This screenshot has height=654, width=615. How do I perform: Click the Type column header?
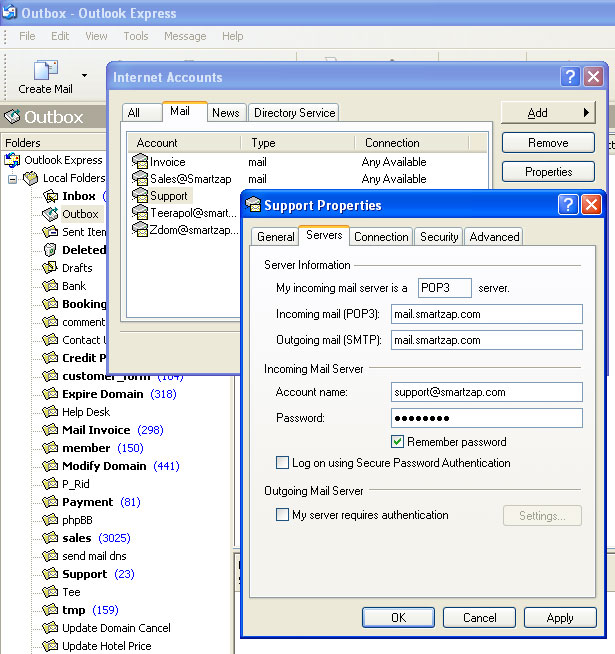pyautogui.click(x=297, y=143)
